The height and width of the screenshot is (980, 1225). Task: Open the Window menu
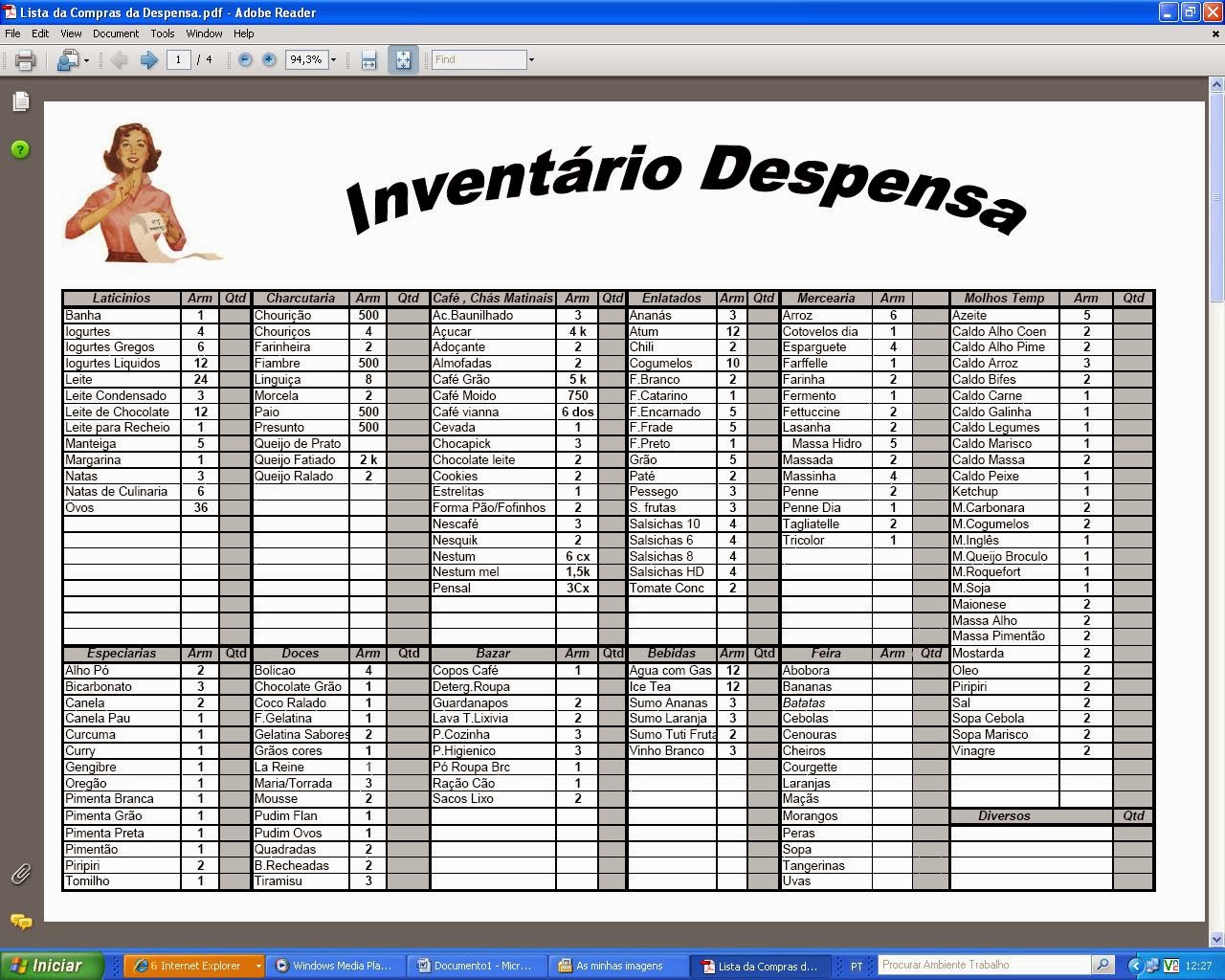tap(204, 33)
